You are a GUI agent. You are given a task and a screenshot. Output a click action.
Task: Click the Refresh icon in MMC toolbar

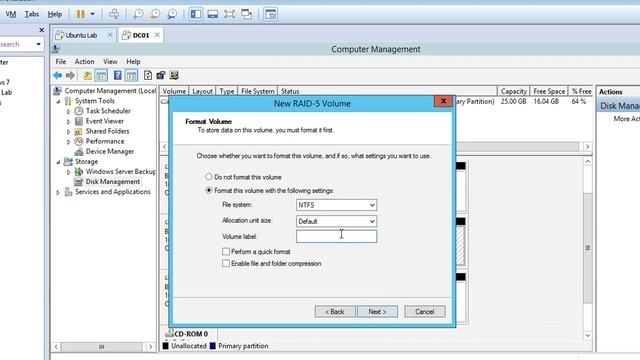click(148, 76)
